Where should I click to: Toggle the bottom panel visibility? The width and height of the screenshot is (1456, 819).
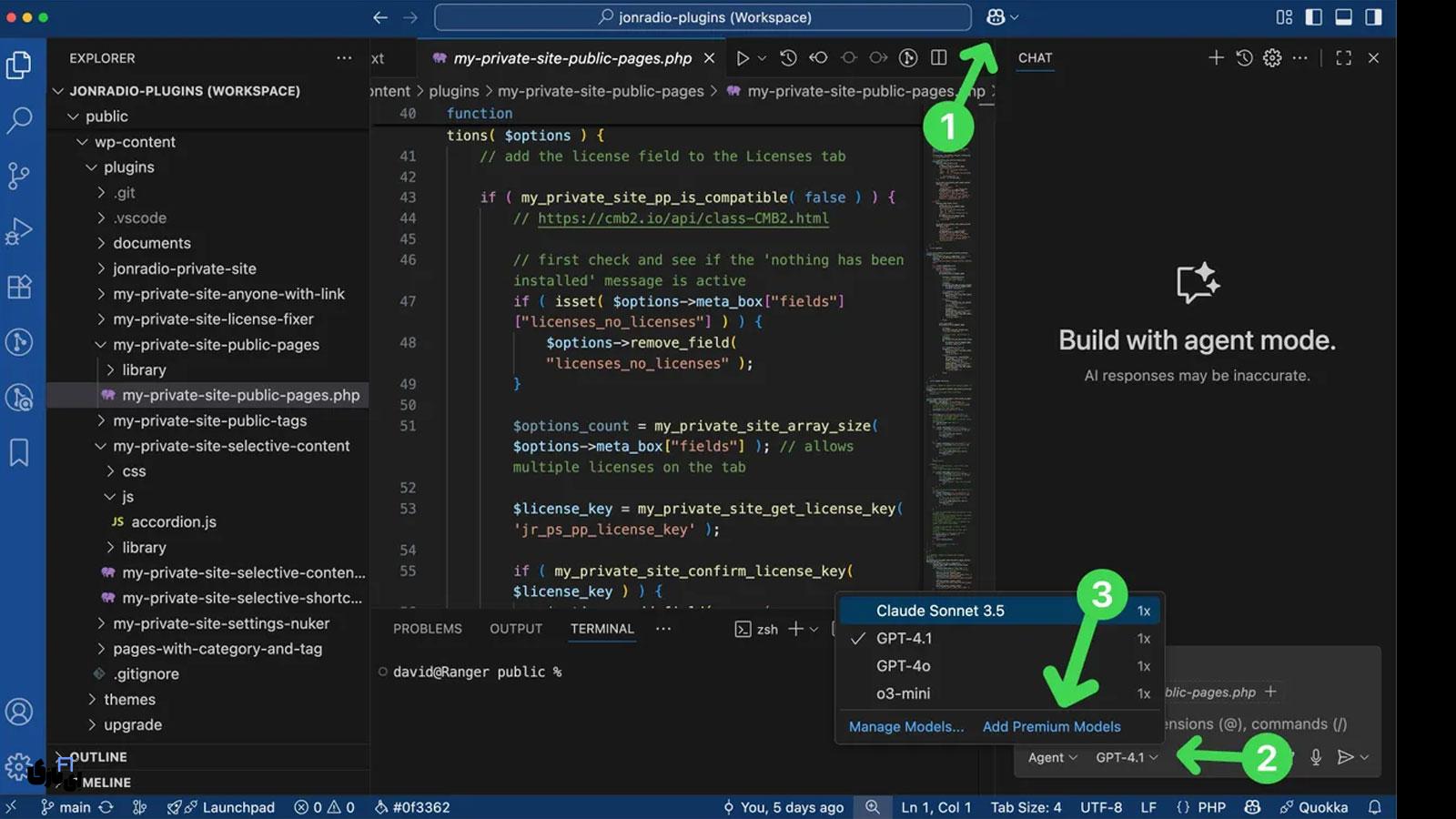(x=1341, y=16)
